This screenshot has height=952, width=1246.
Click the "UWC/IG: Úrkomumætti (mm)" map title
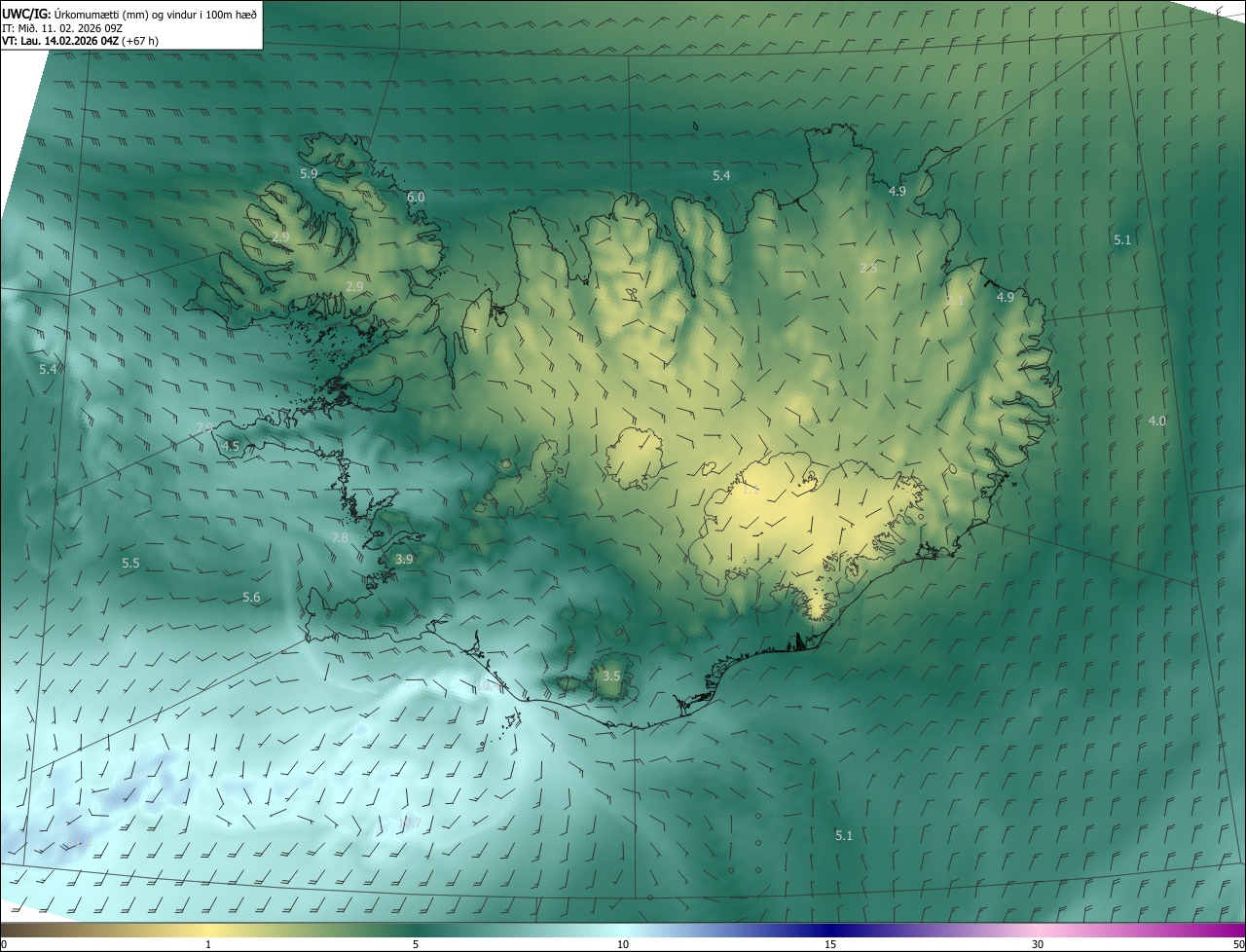click(x=129, y=13)
